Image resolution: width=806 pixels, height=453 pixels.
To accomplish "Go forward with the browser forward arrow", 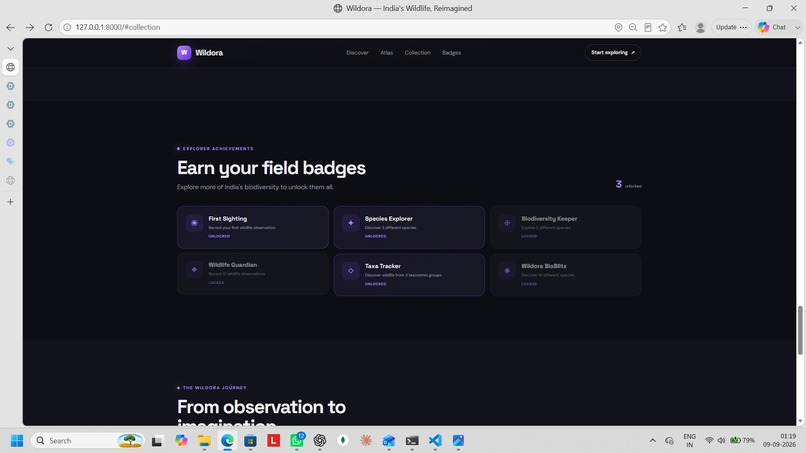I will pos(30,27).
